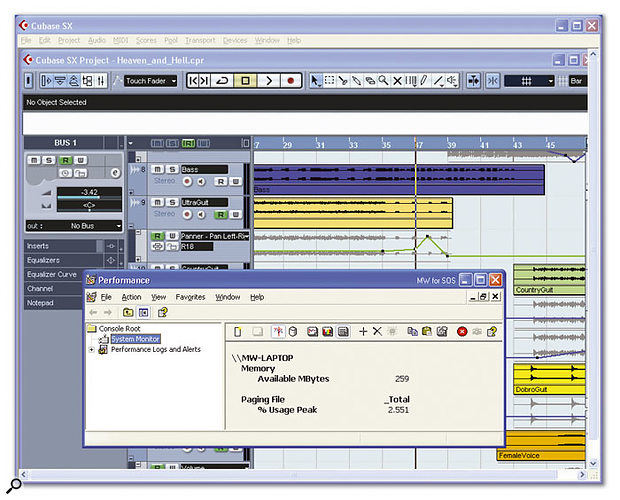Viewport: 620px width, 500px height.
Task: Click the BUS 1 volume fader at -3.42
Action: tap(89, 192)
